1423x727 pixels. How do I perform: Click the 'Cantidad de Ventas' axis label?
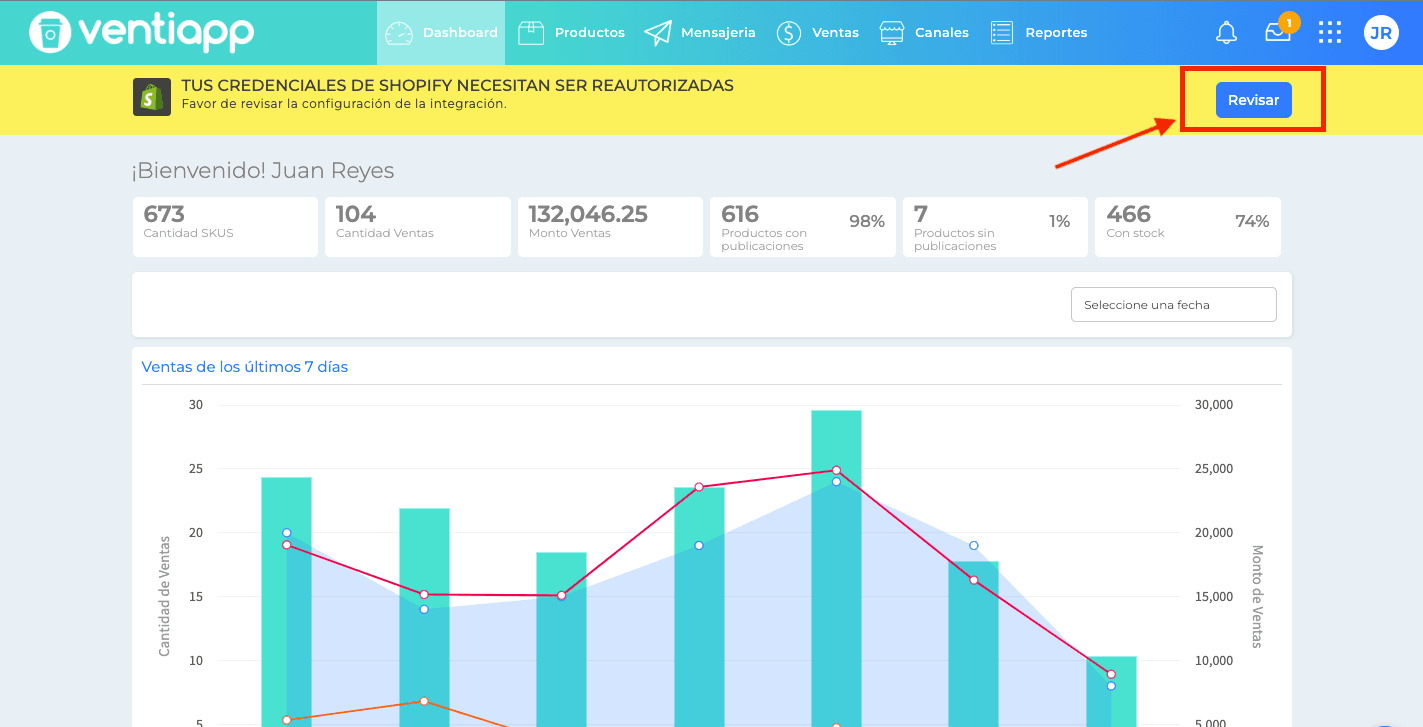[x=165, y=596]
